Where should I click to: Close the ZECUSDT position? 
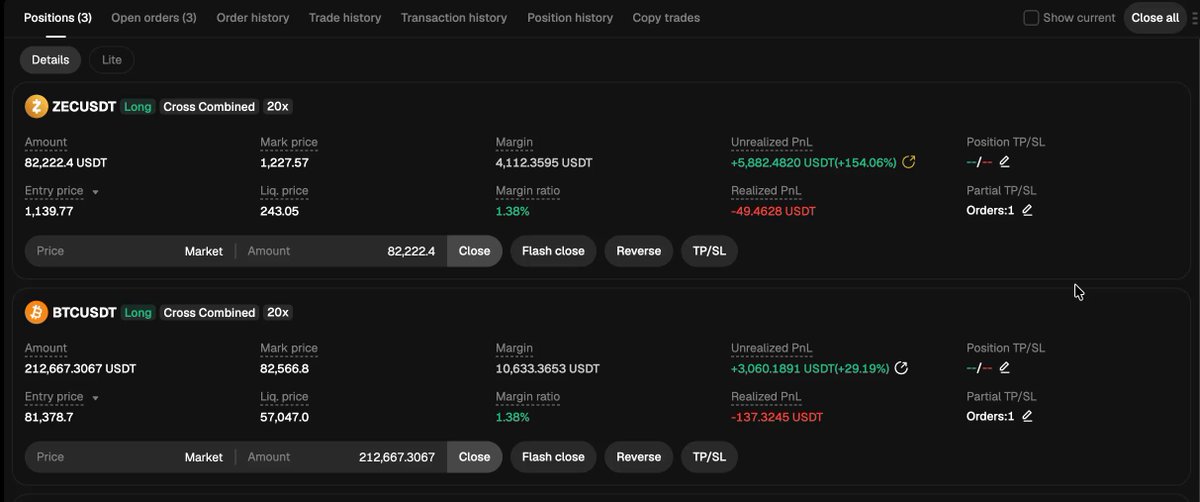(474, 251)
